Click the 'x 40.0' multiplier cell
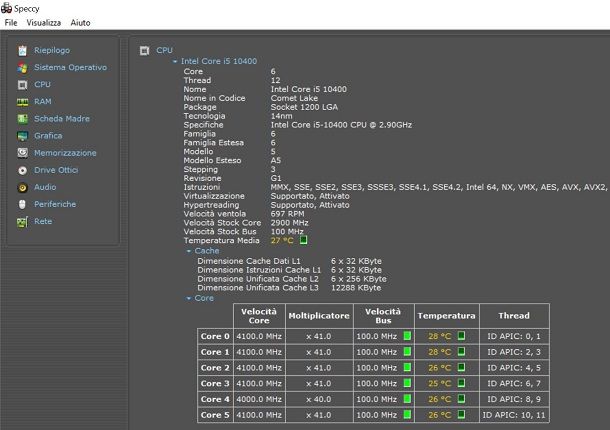610x430 pixels. (319, 399)
